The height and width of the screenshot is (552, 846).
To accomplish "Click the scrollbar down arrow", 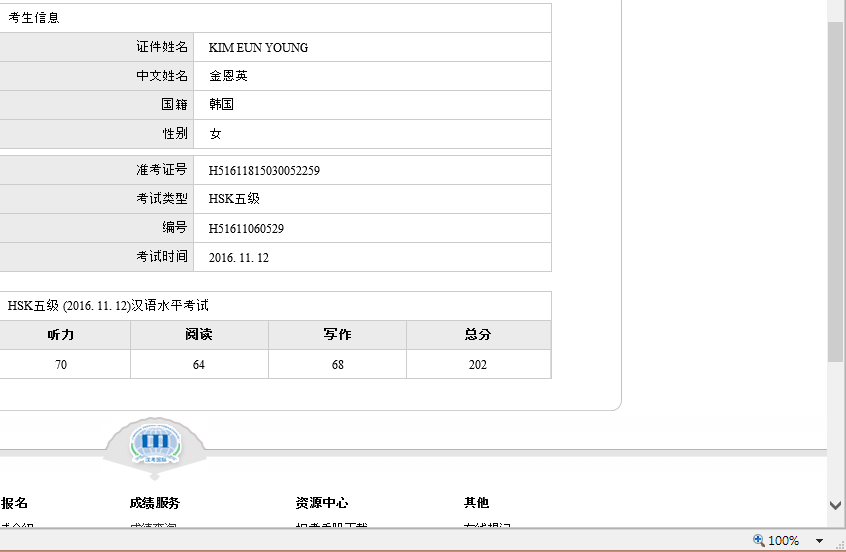I will 835,506.
